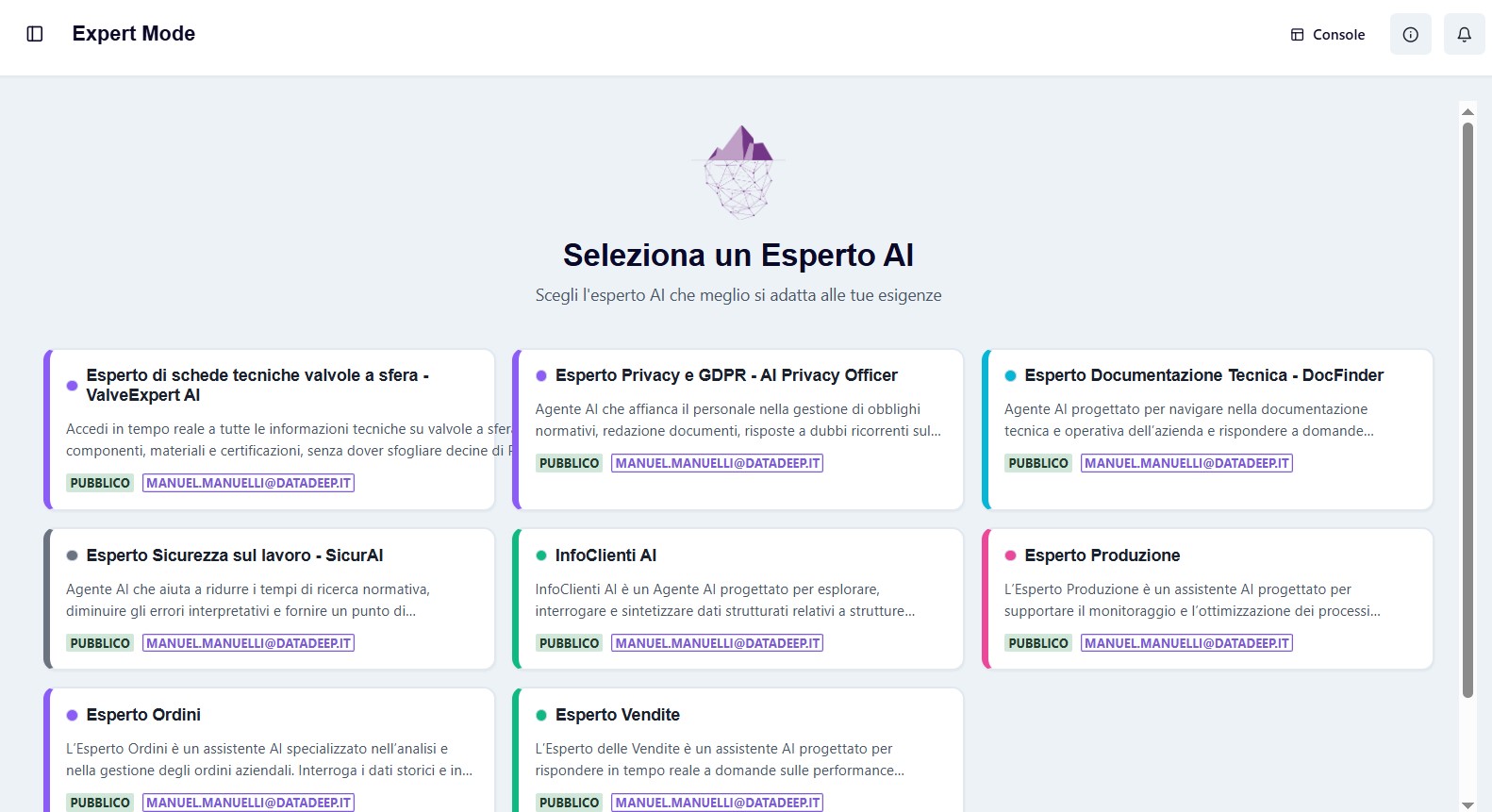The image size is (1492, 812).
Task: Click PUBBLICO badge on DocFinder card
Action: tap(1038, 463)
